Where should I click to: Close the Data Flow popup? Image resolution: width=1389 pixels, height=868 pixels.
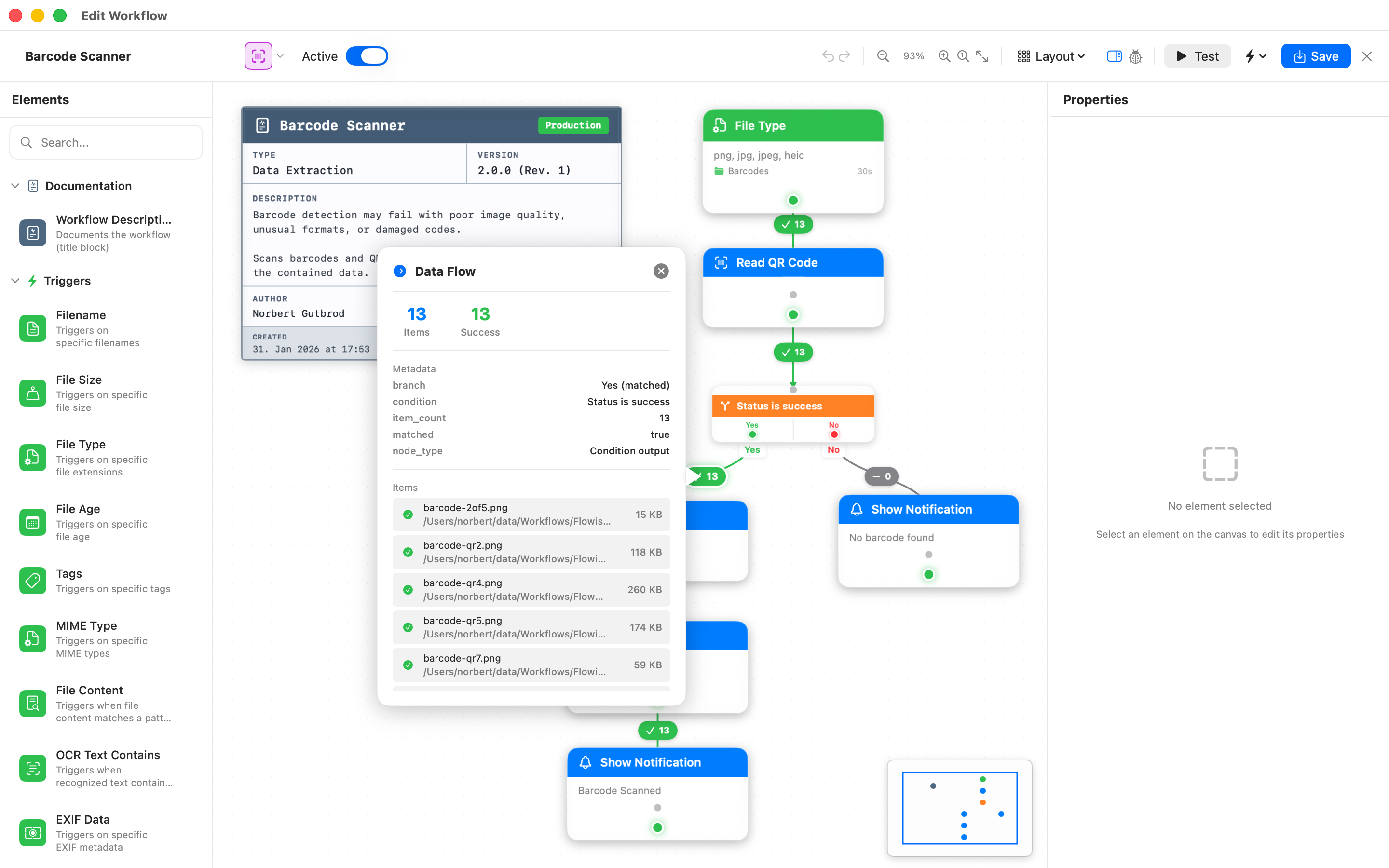click(661, 271)
